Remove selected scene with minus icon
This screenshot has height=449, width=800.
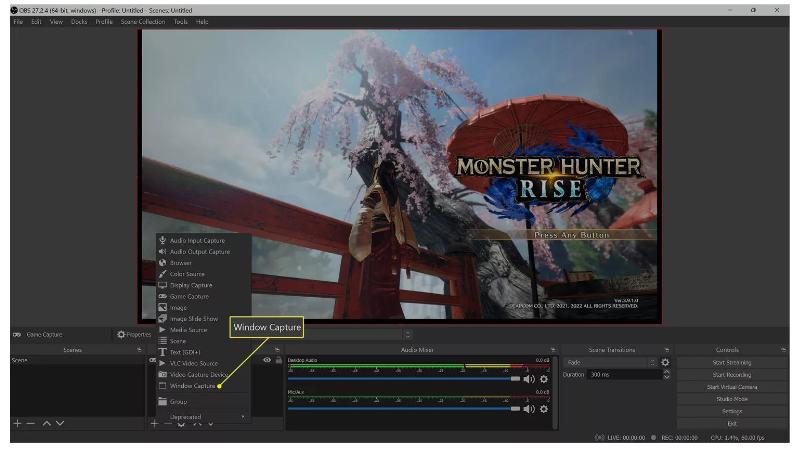pyautogui.click(x=31, y=423)
